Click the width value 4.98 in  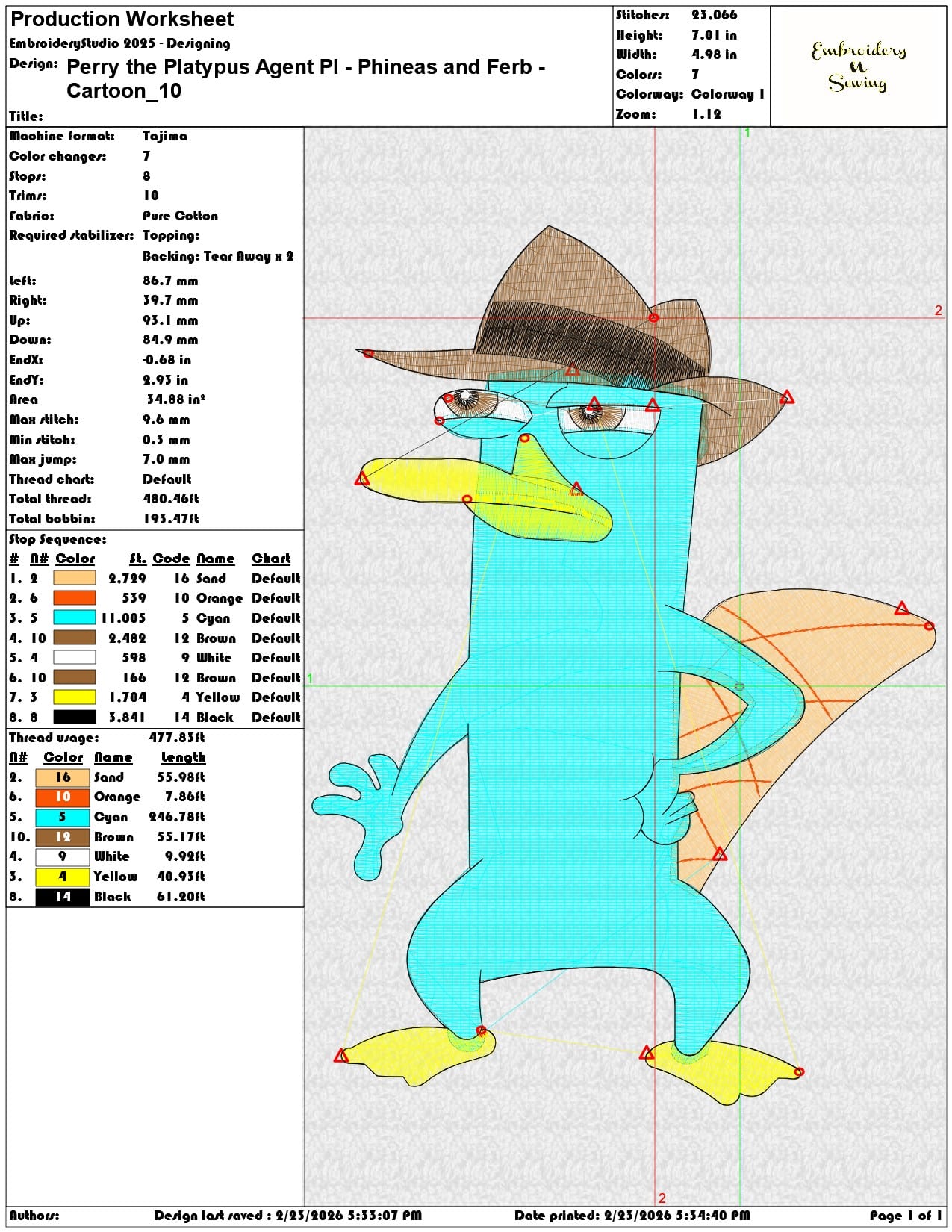[x=714, y=55]
